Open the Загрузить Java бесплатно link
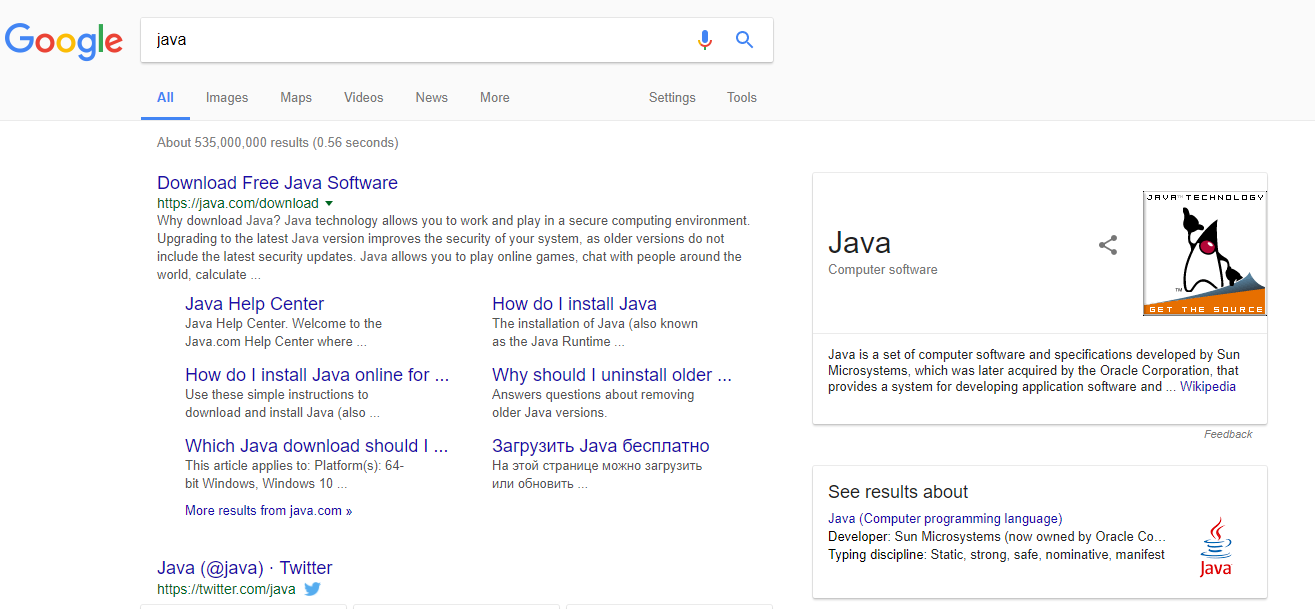The height and width of the screenshot is (609, 1315). [x=601, y=446]
